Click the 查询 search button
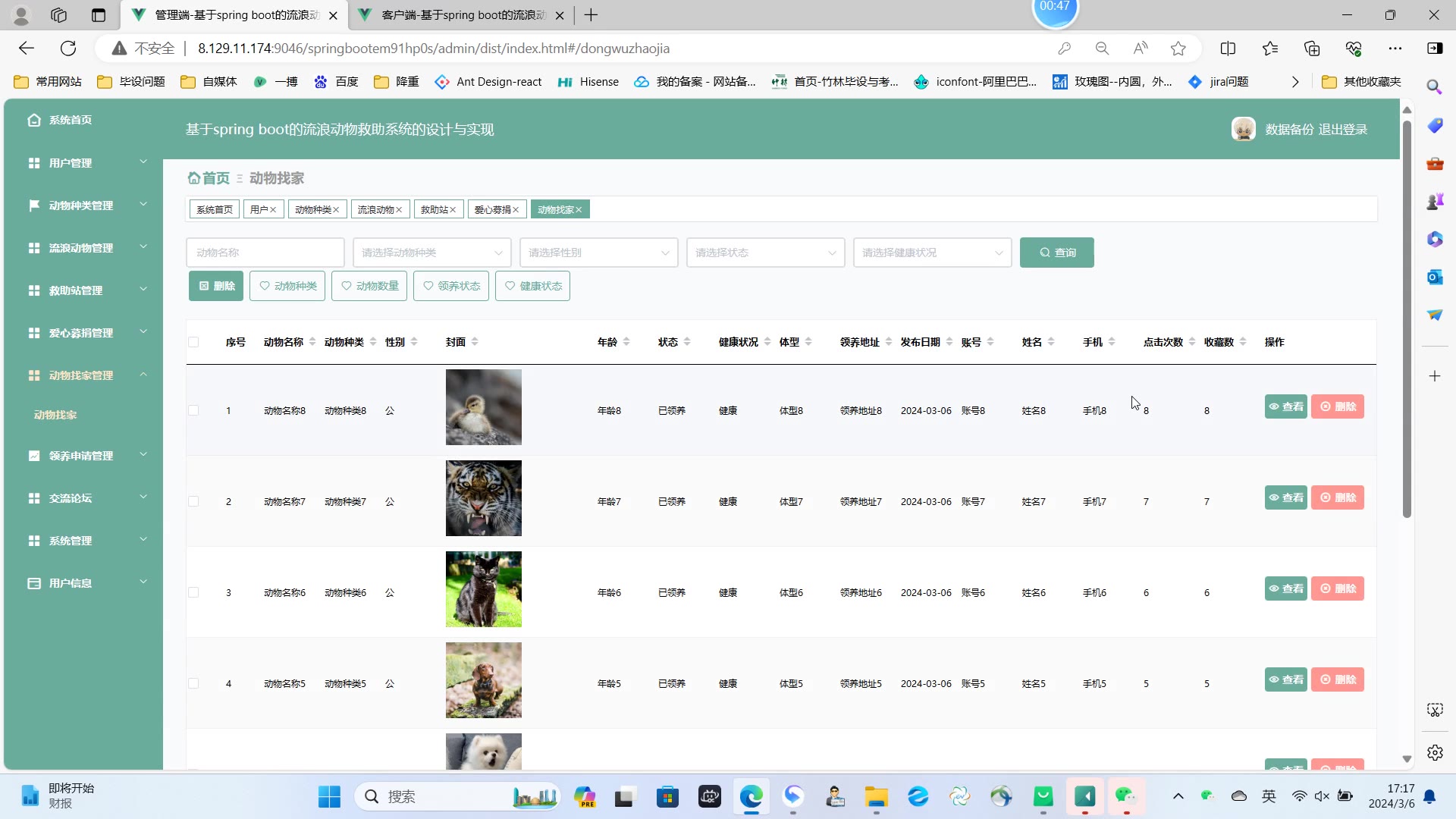 tap(1056, 253)
